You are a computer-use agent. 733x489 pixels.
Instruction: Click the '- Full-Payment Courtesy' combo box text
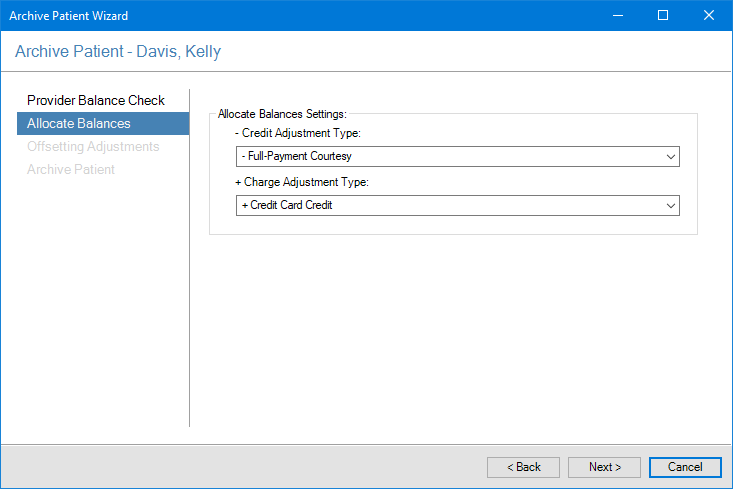coord(296,157)
